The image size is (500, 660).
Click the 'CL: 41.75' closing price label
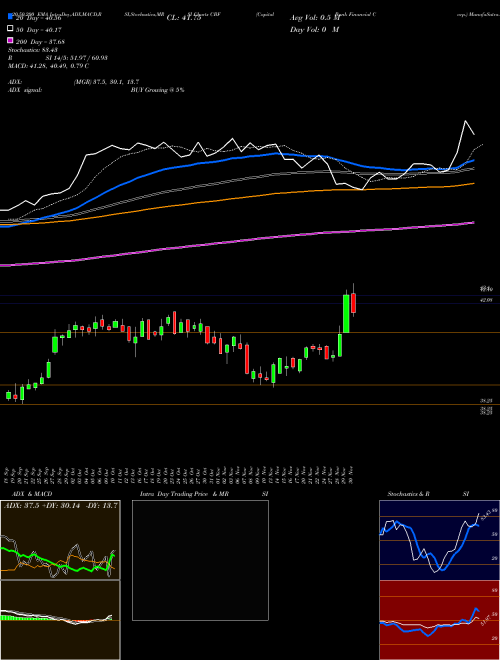point(184,18)
